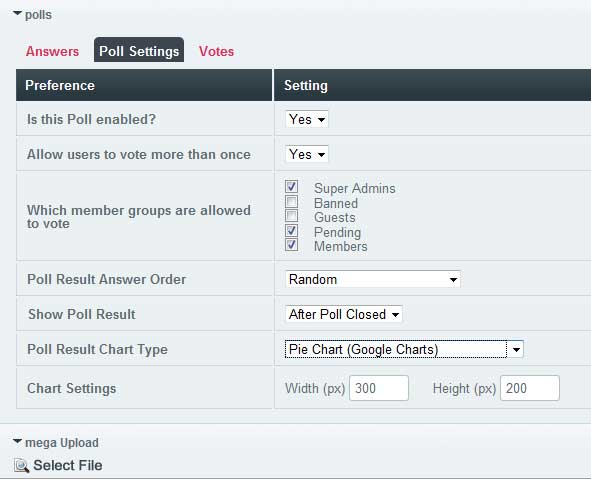This screenshot has width=591, height=480.
Task: Click the Select File magnifier icon
Action: [x=21, y=466]
